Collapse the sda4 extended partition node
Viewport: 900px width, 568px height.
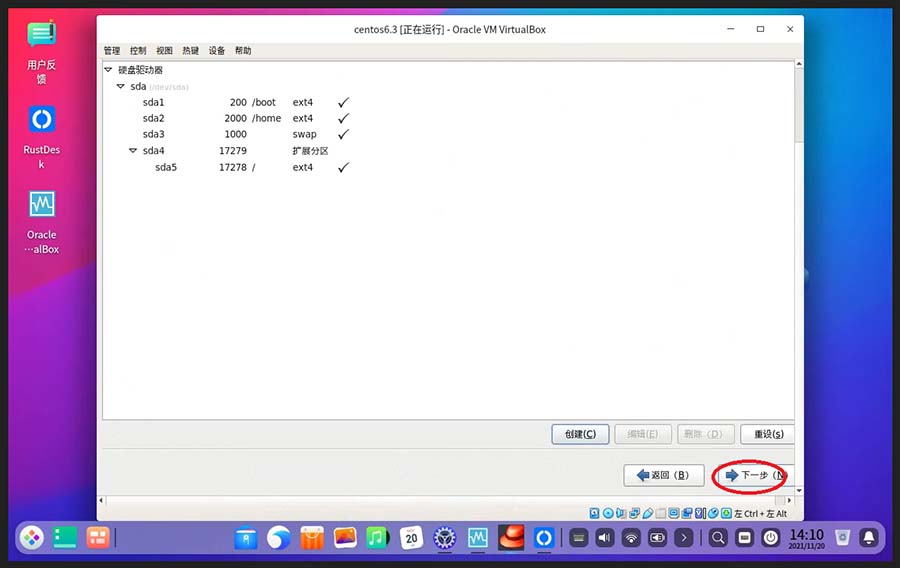click(x=133, y=150)
